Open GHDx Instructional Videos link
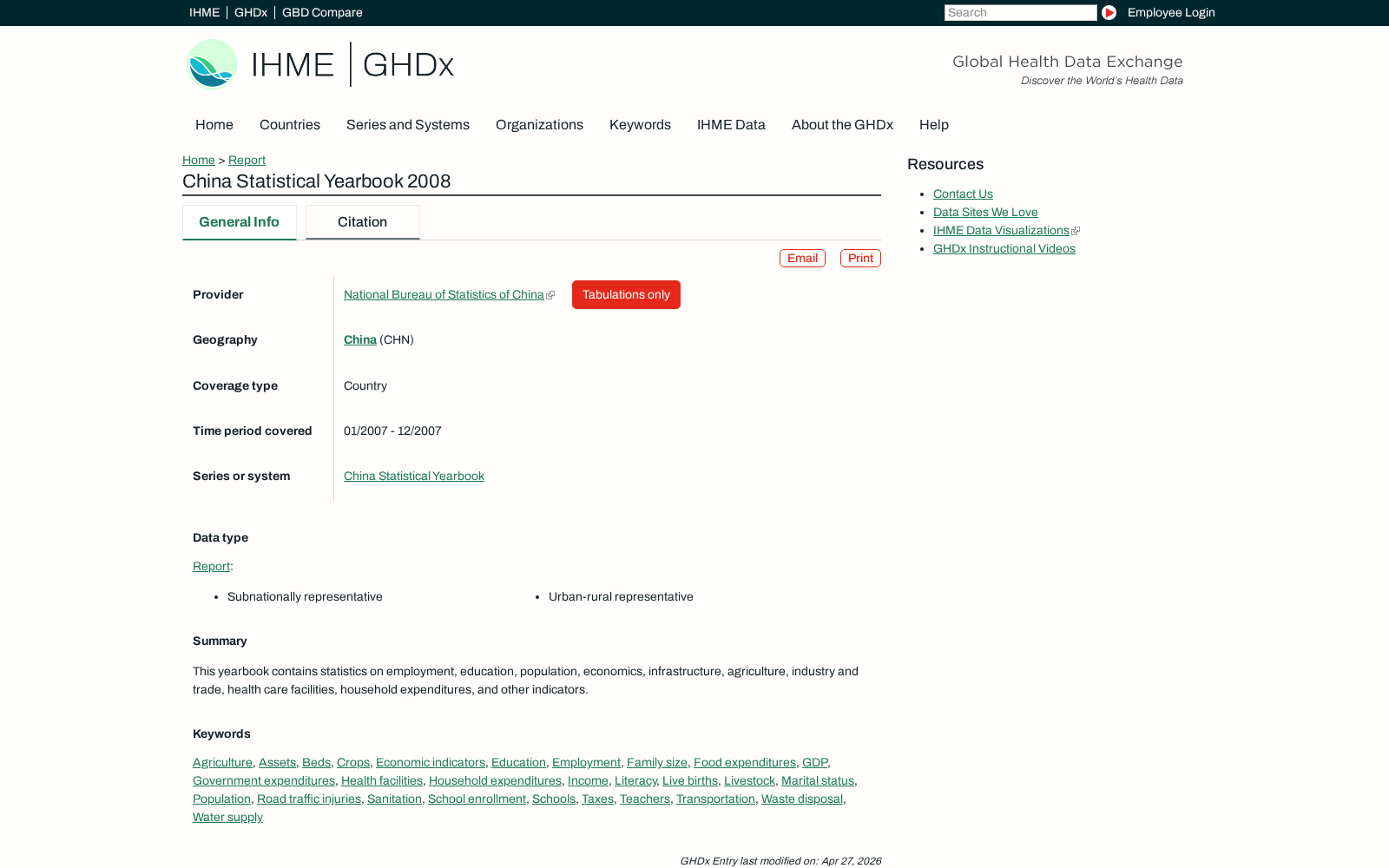The image size is (1389, 868). 1004,248
